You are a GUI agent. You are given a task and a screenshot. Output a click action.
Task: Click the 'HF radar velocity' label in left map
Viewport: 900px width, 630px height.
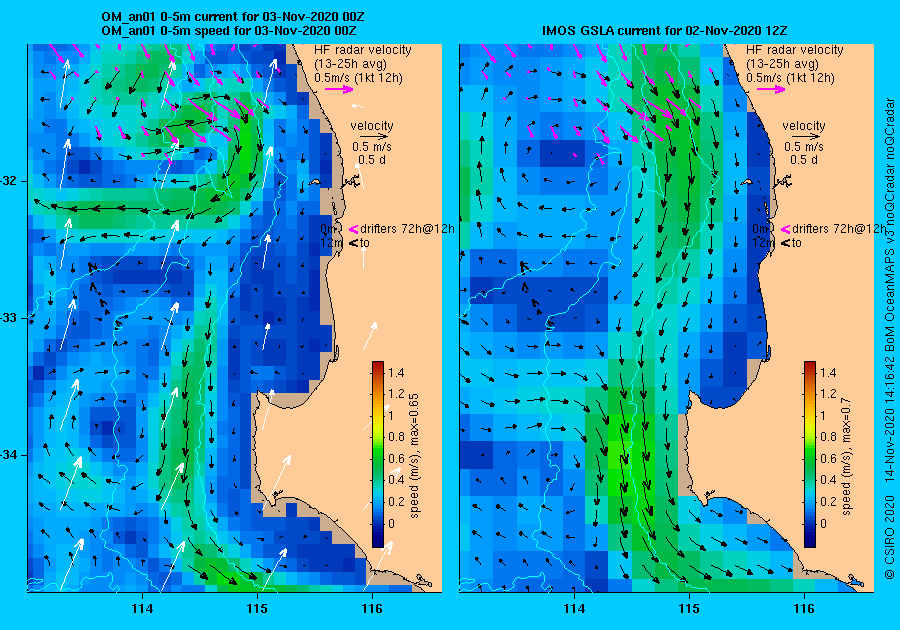point(363,50)
